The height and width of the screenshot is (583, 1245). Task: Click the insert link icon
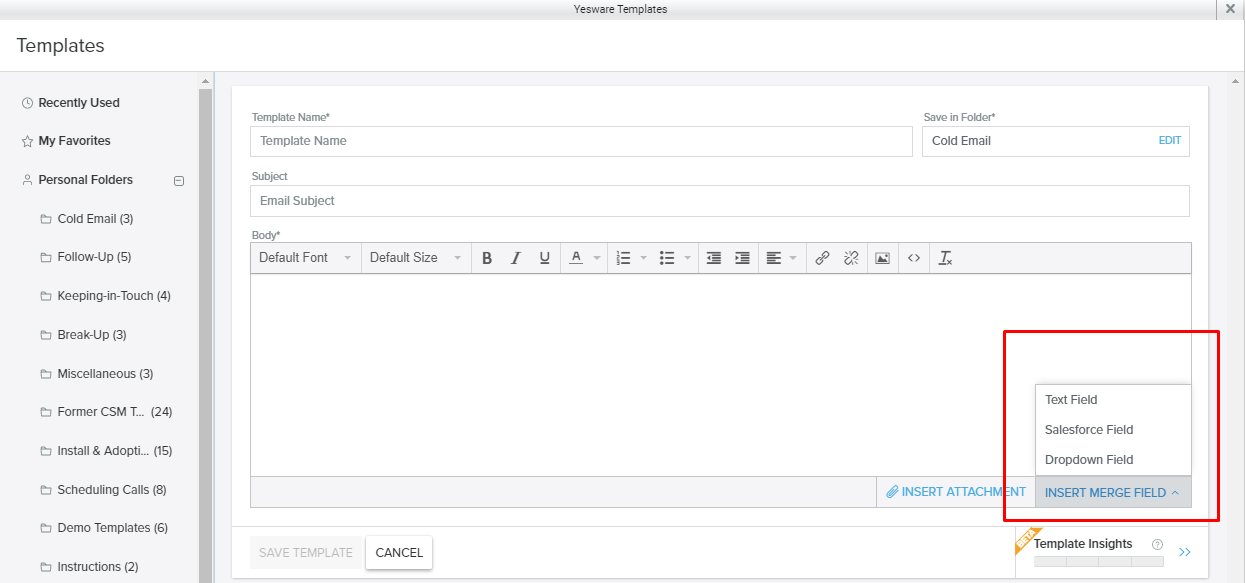click(822, 258)
